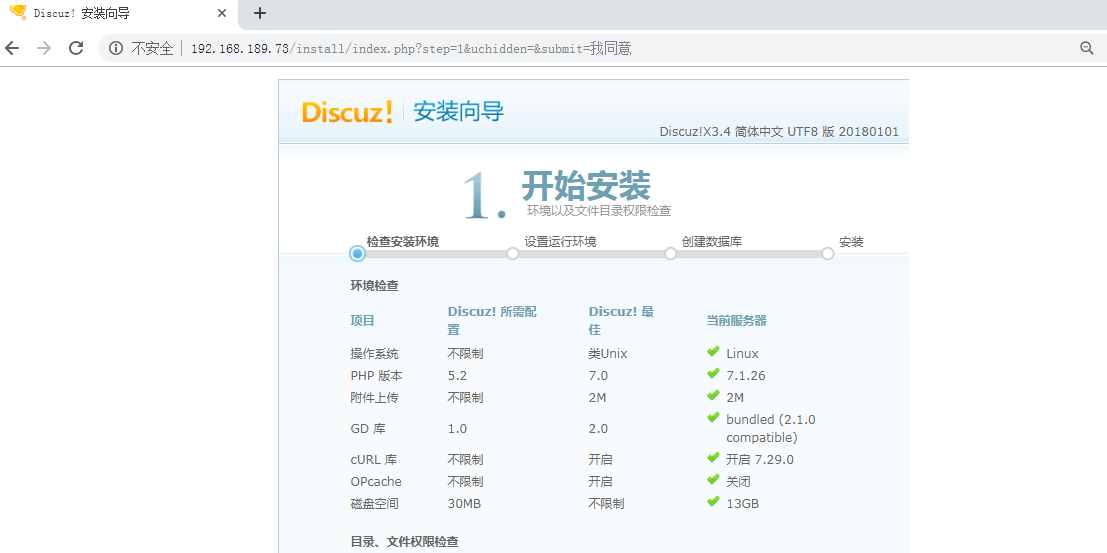Click the Discuz! 最佳 column header
The width and height of the screenshot is (1107, 553).
pos(621,321)
